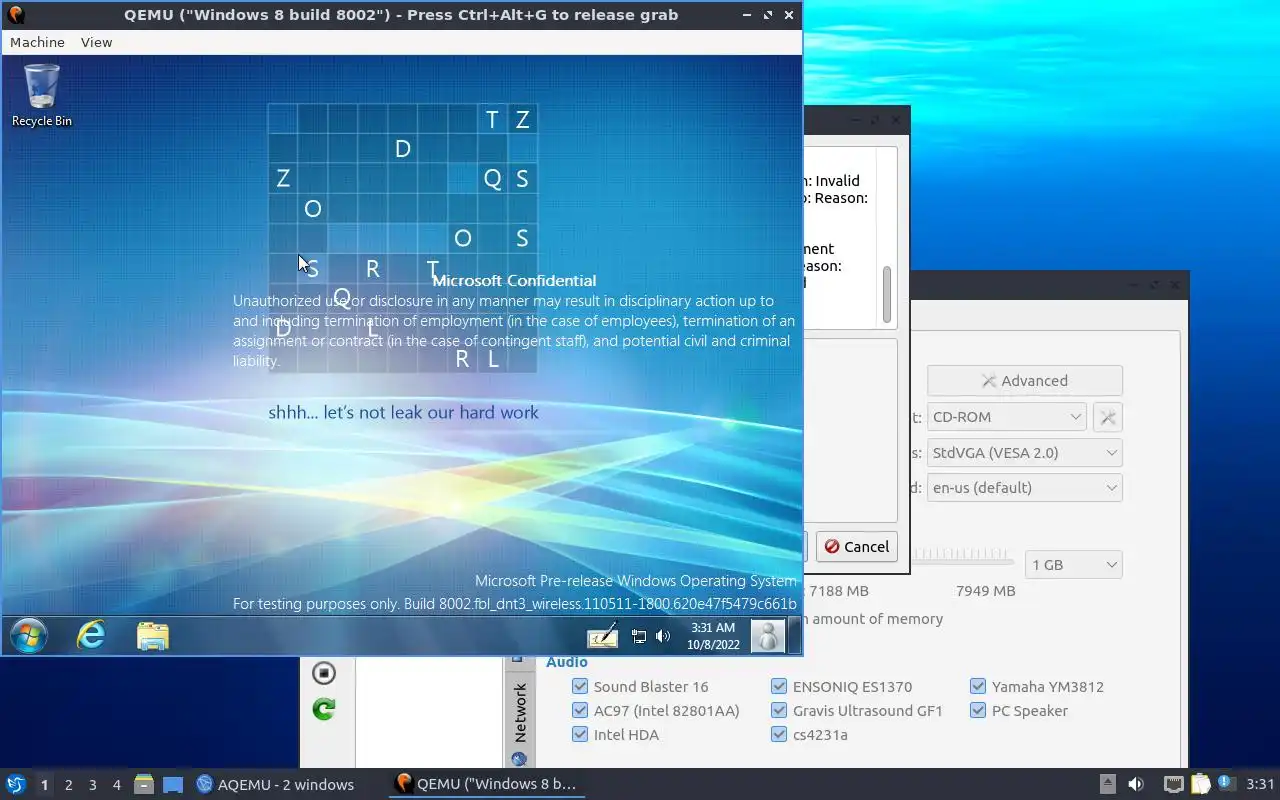Viewport: 1280px width, 800px height.
Task: Click the removable media eject icon in host tray
Action: [1107, 784]
